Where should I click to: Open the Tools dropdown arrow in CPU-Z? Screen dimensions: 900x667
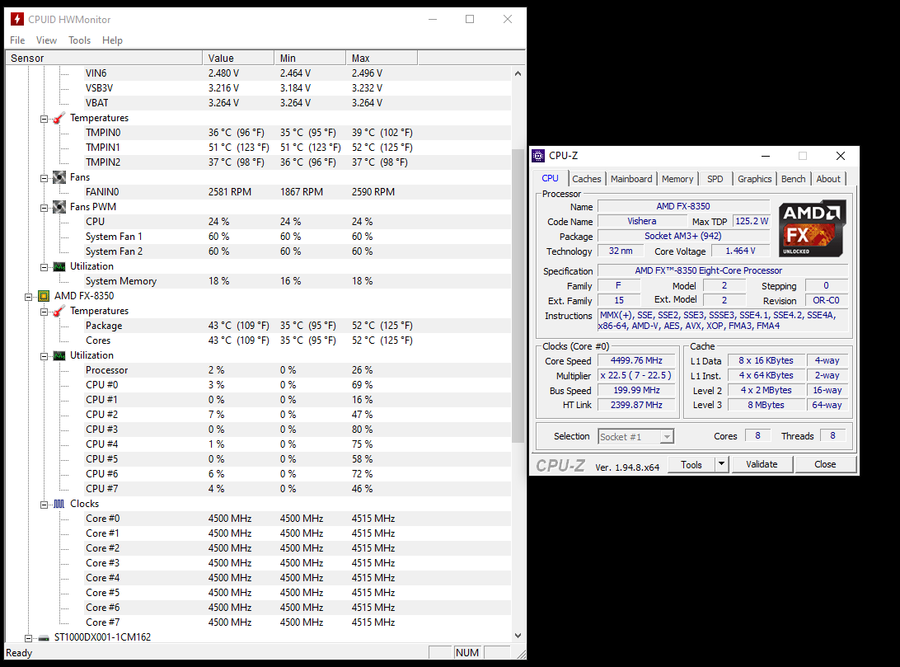(721, 464)
